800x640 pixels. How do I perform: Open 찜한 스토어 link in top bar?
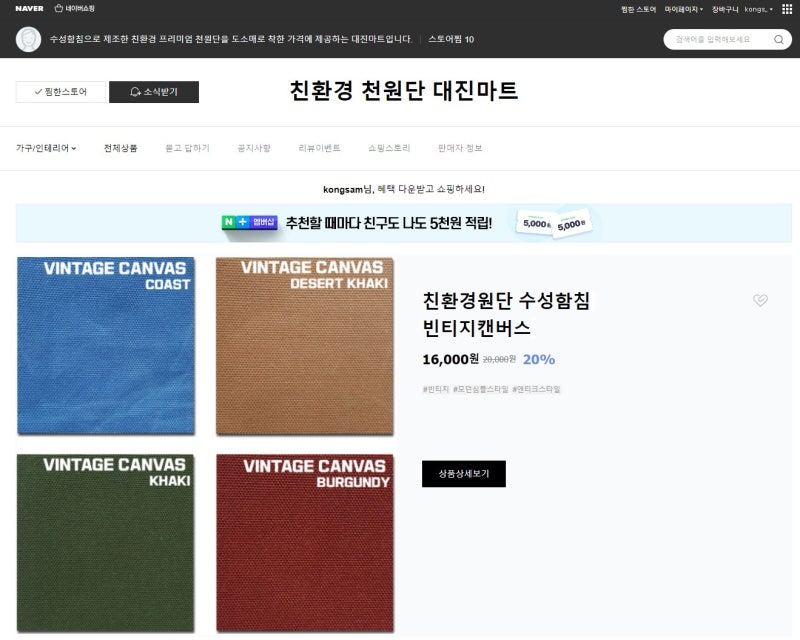click(x=638, y=9)
